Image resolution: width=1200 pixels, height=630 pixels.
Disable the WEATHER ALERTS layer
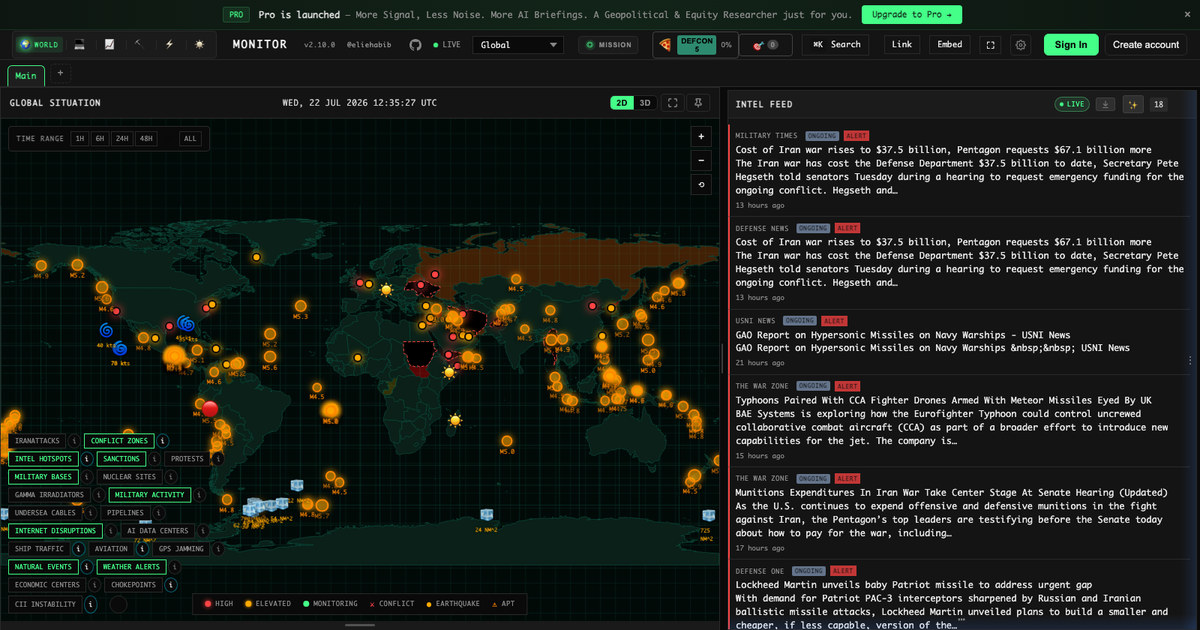pos(131,567)
